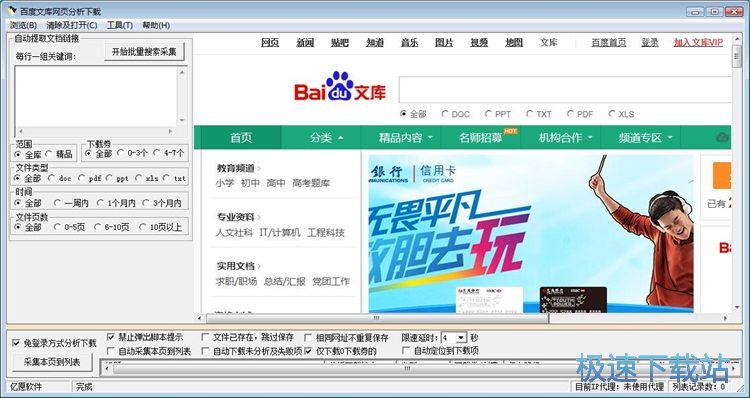Click the Baidu Wenku search input box
This screenshot has width=750, height=398.
click(x=565, y=89)
